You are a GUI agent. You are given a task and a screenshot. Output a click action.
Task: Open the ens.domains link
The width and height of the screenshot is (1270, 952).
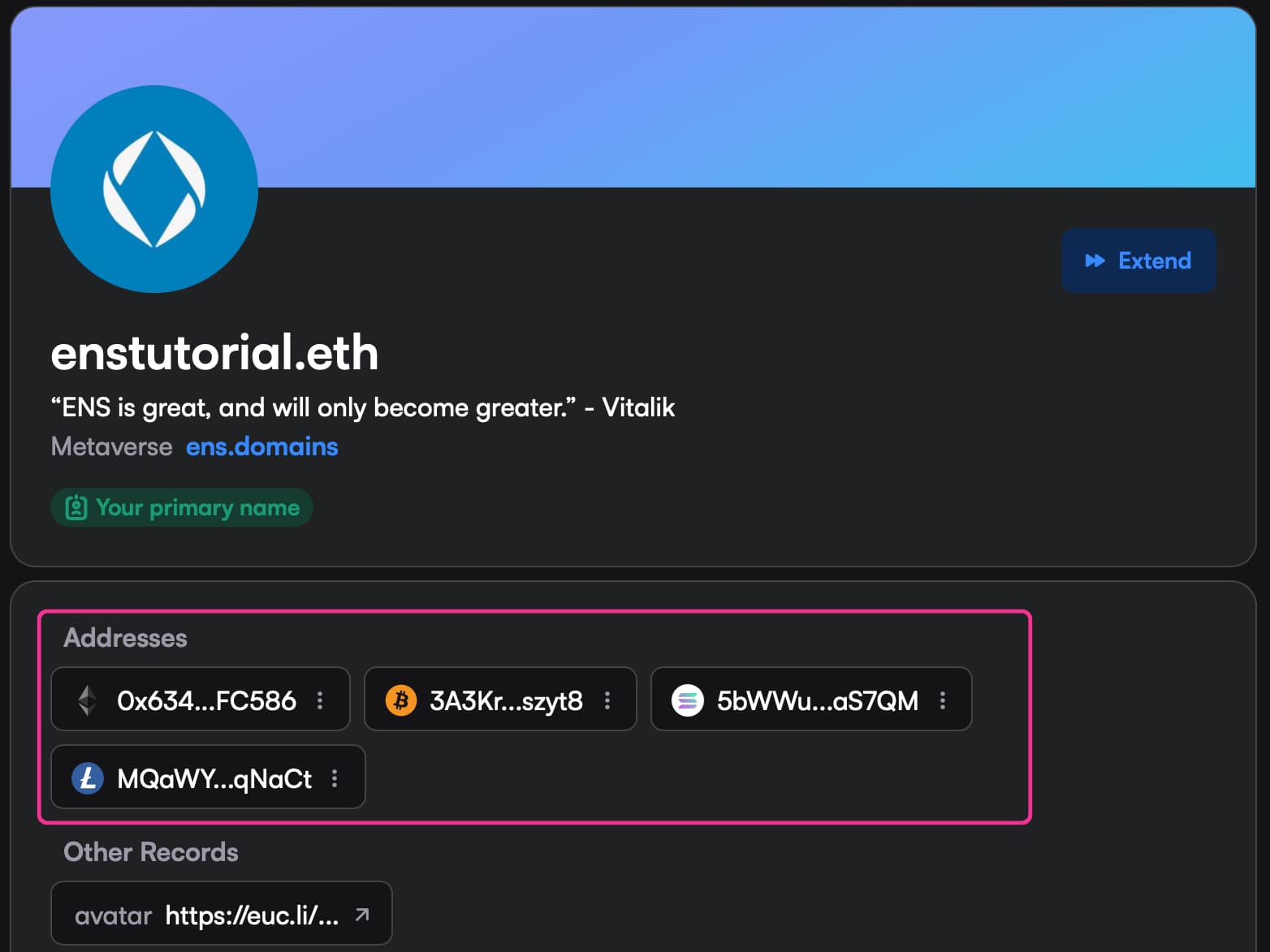261,446
